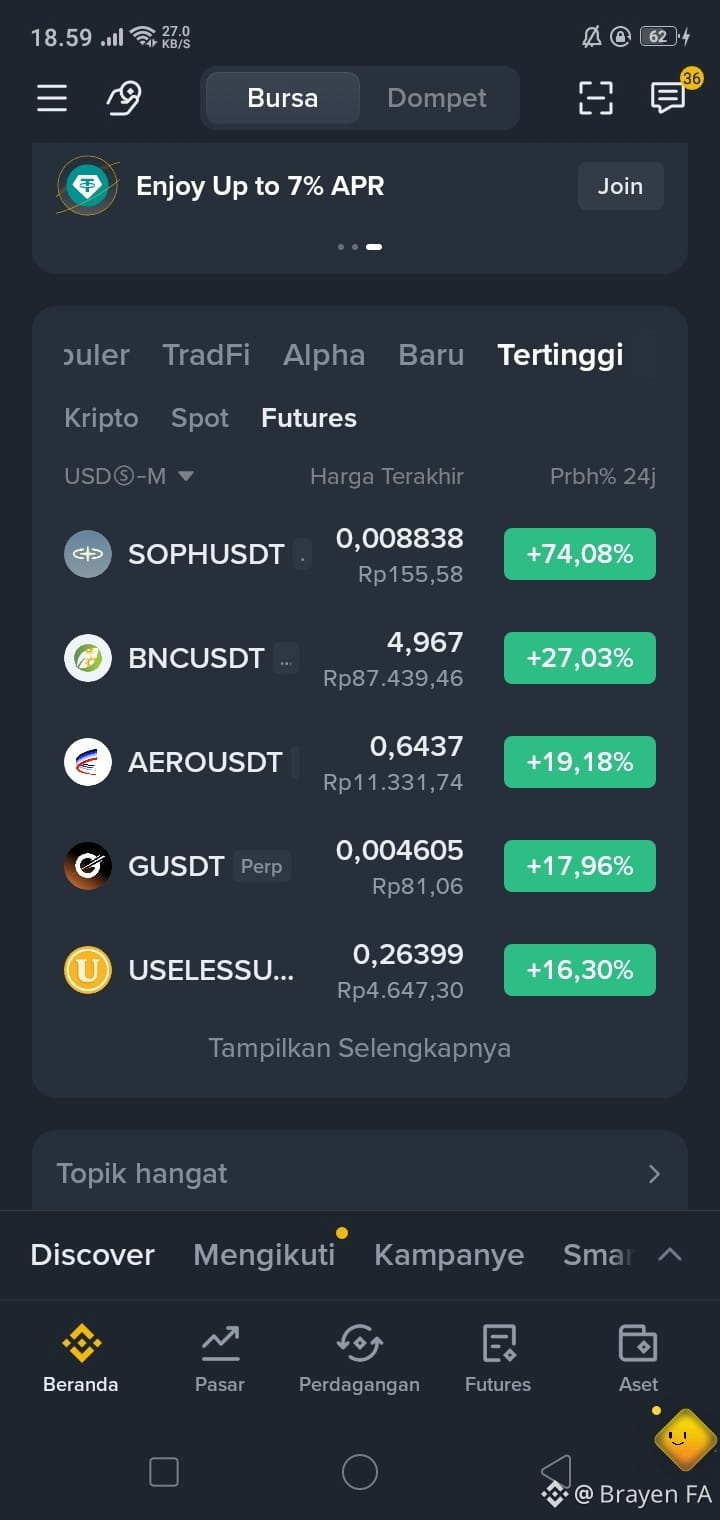Open the Aset wallet icon
The width and height of the screenshot is (720, 1520).
pos(638,1344)
